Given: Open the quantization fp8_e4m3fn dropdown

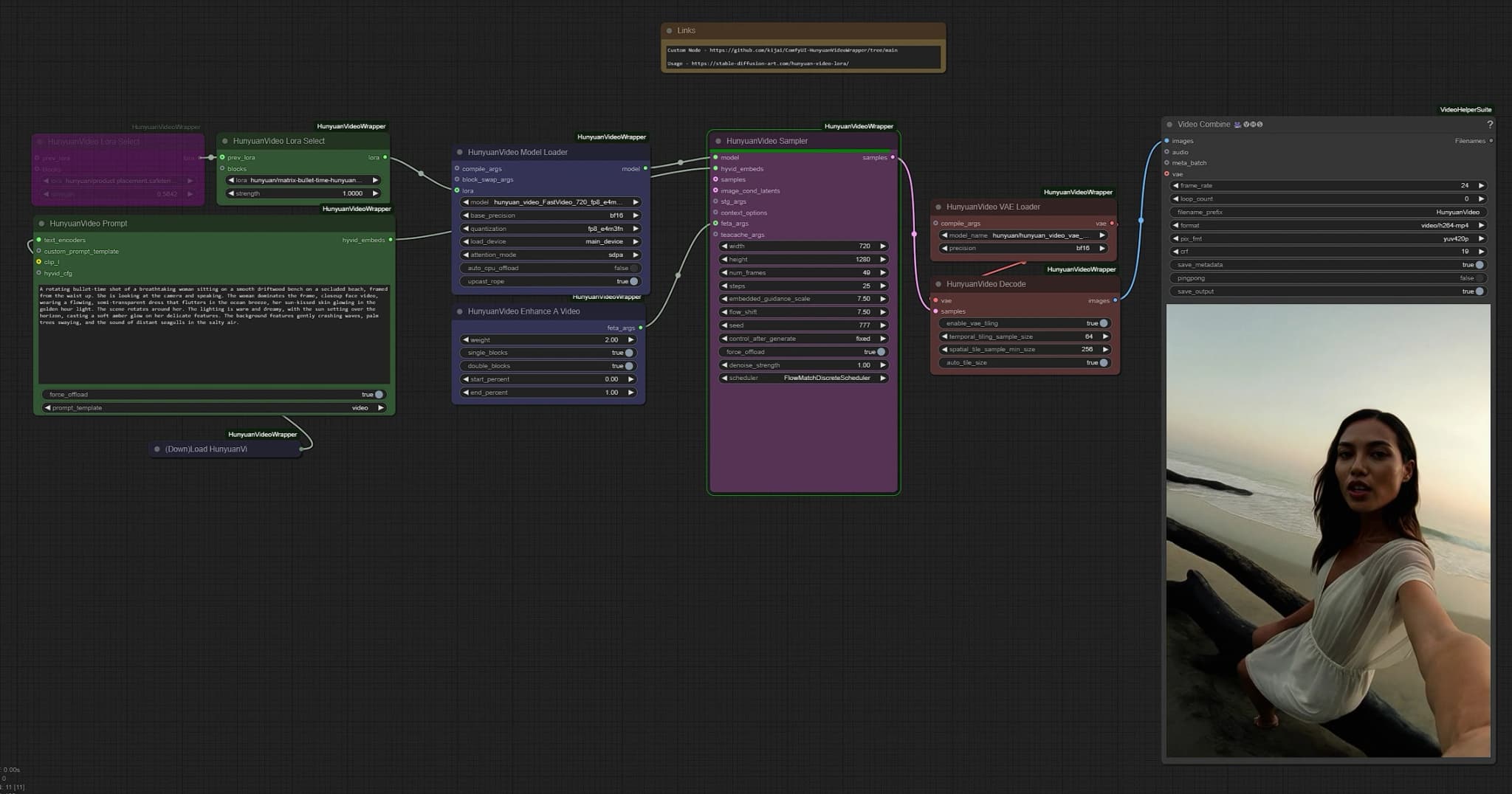Looking at the screenshot, I should (x=550, y=229).
